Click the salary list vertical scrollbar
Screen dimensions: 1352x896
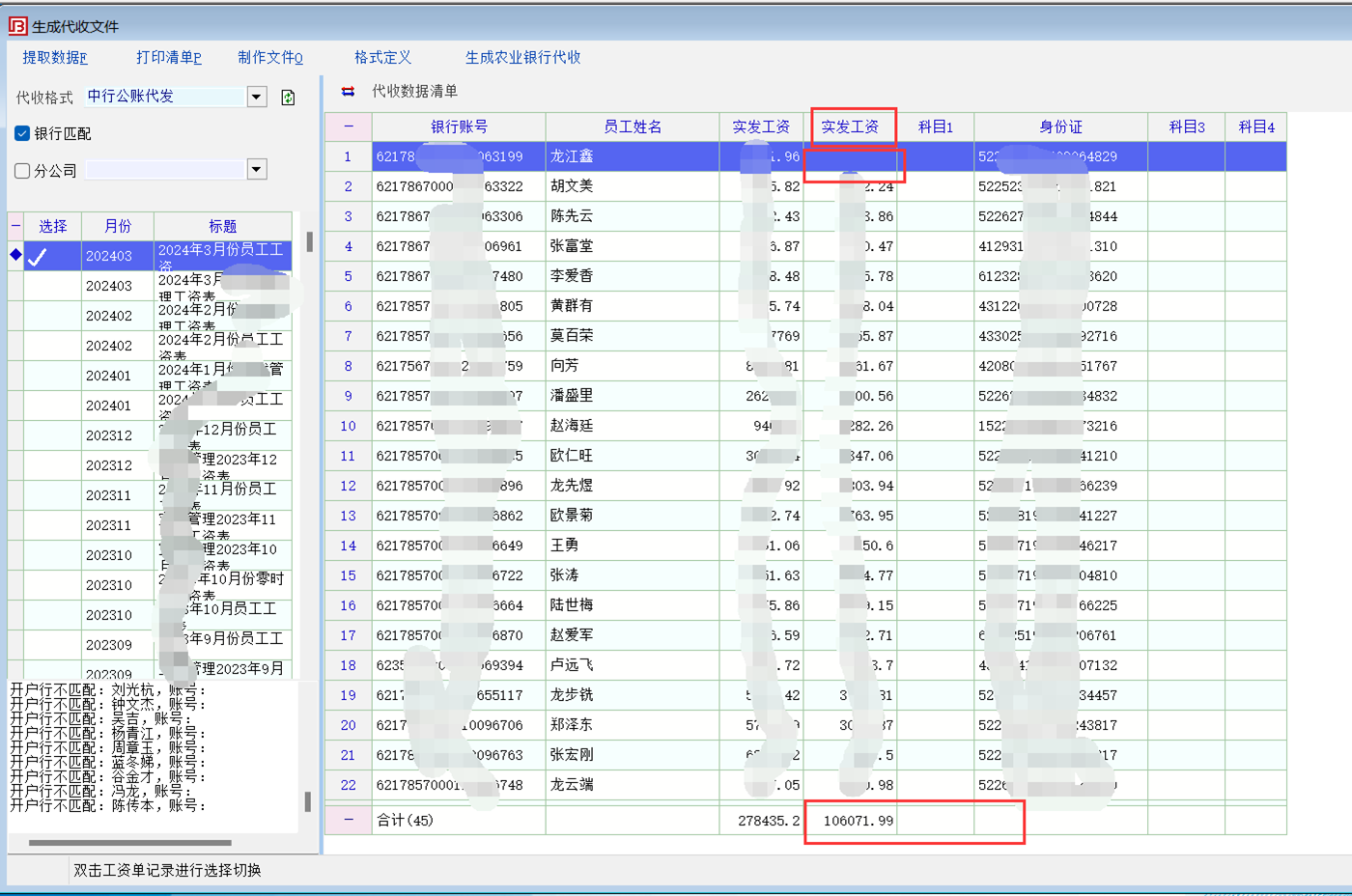point(309,241)
